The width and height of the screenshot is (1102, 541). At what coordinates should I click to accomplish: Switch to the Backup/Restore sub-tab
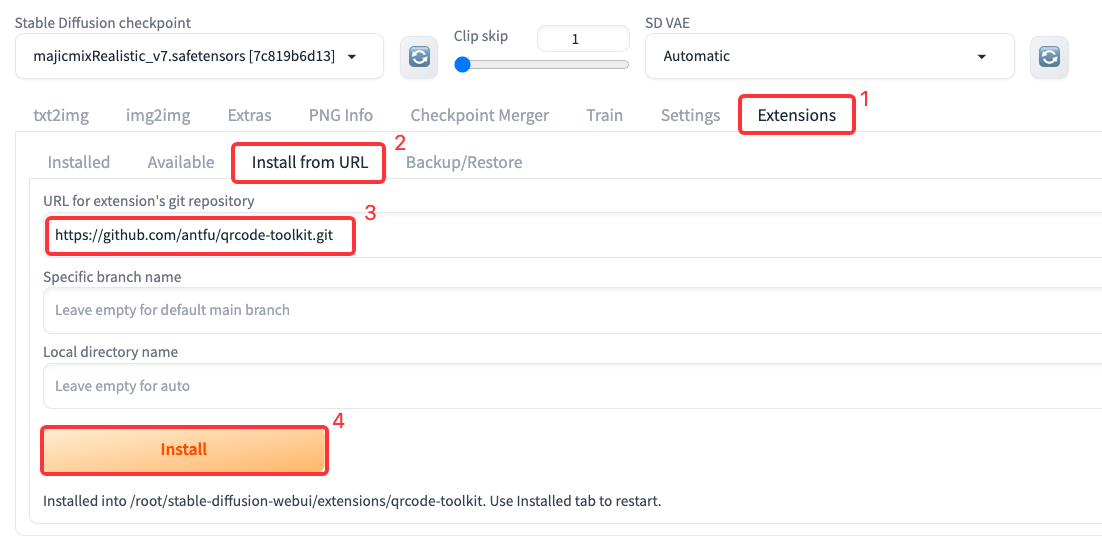(x=464, y=162)
